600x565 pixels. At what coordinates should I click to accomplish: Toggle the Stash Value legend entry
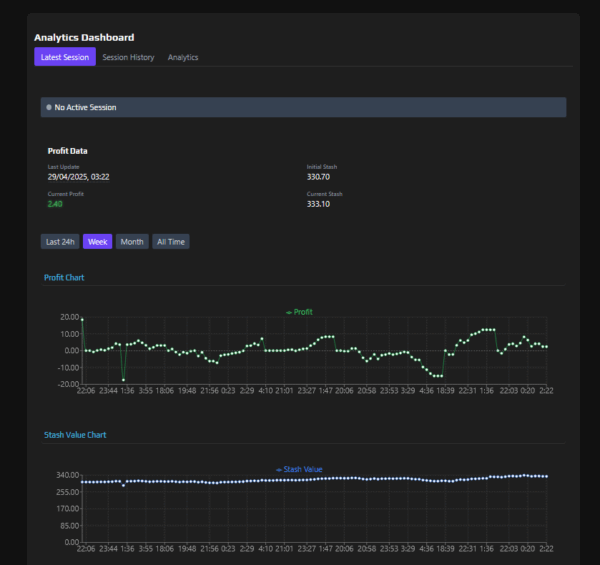[x=299, y=469]
